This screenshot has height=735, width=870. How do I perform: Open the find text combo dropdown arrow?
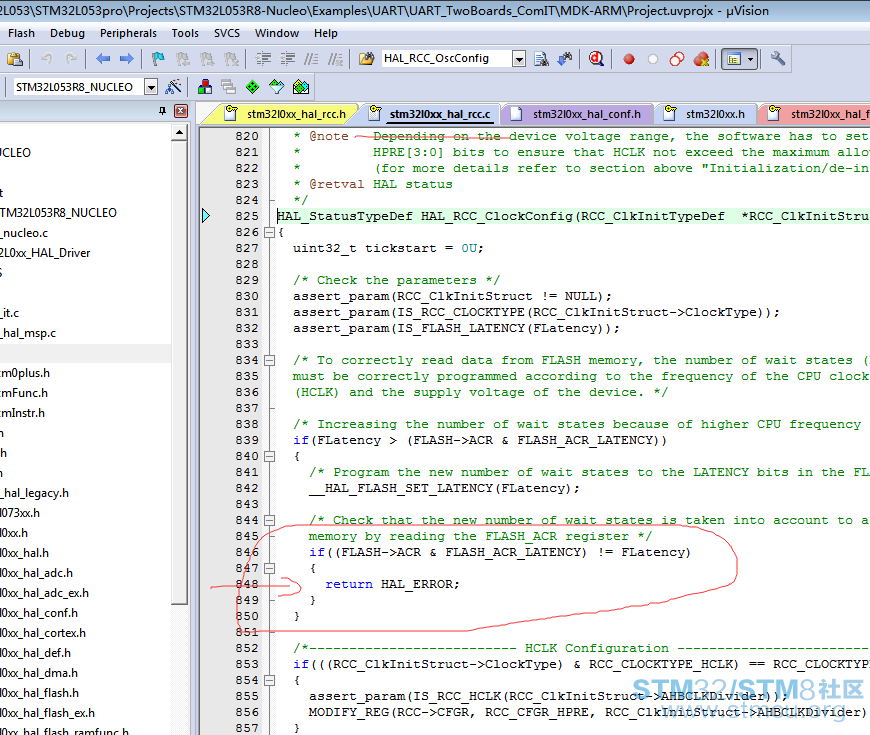pos(519,59)
